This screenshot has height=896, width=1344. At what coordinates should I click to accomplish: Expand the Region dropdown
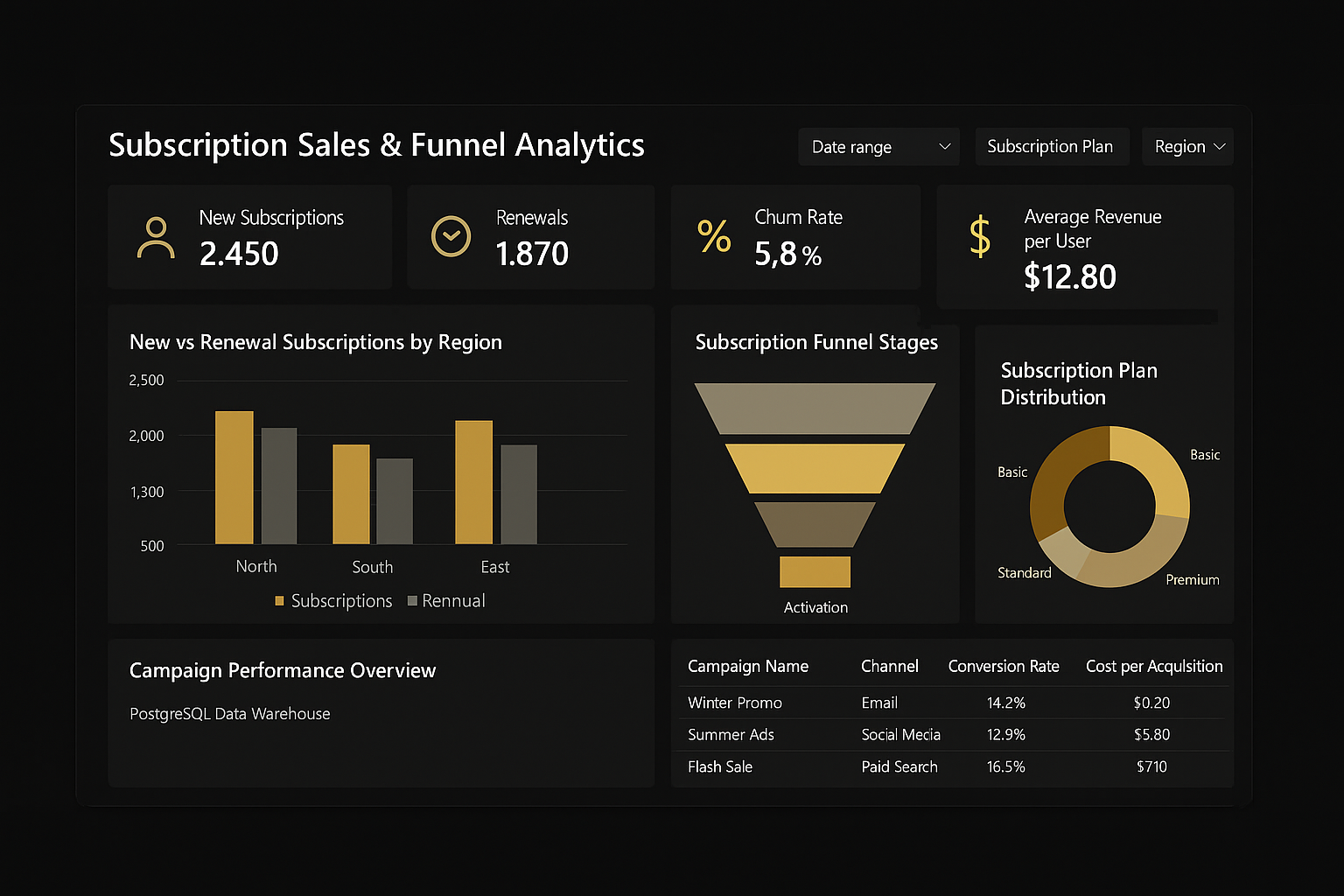point(1187,147)
